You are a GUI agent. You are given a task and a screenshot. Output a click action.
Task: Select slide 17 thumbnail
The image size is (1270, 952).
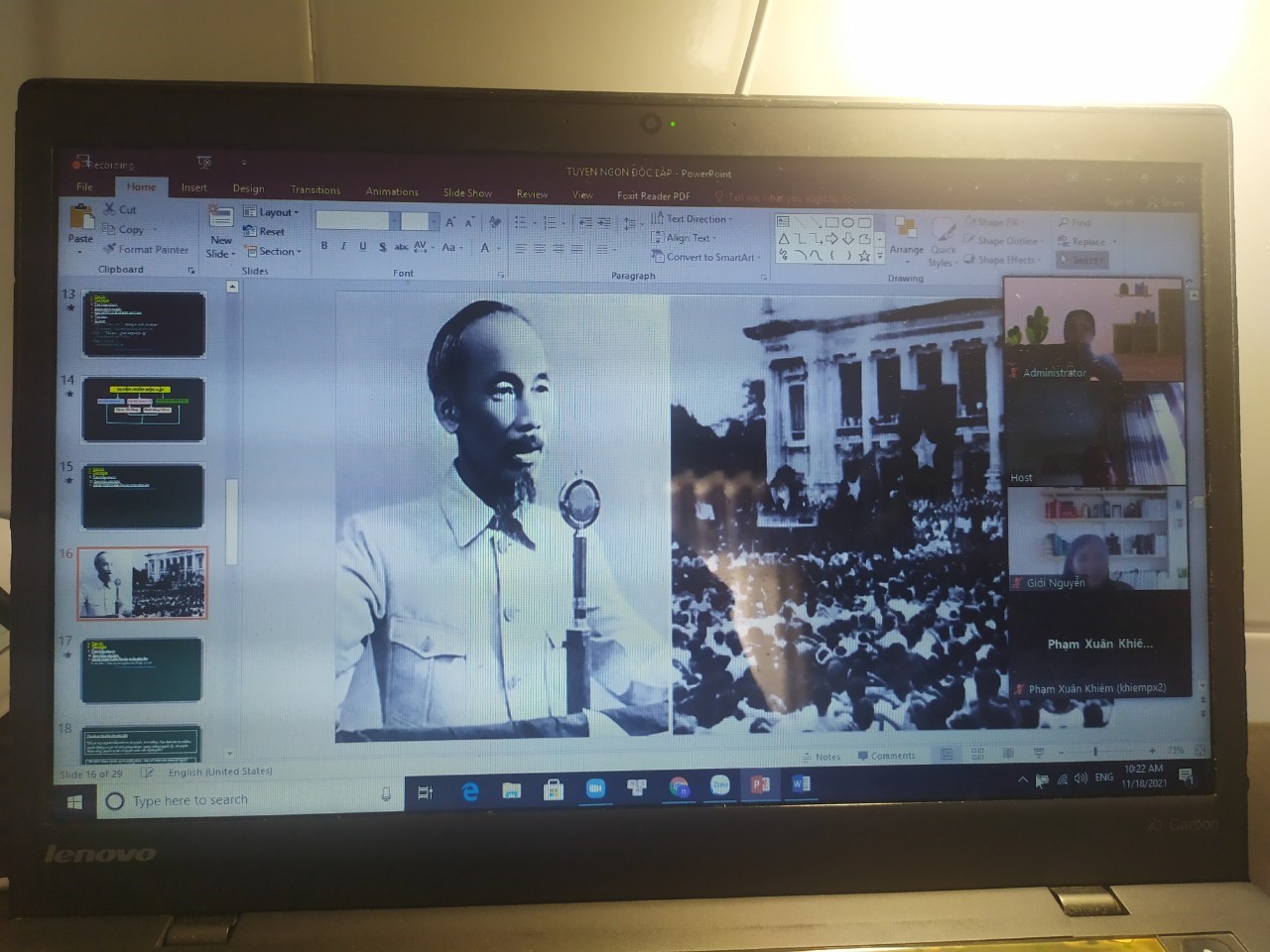pos(141,670)
